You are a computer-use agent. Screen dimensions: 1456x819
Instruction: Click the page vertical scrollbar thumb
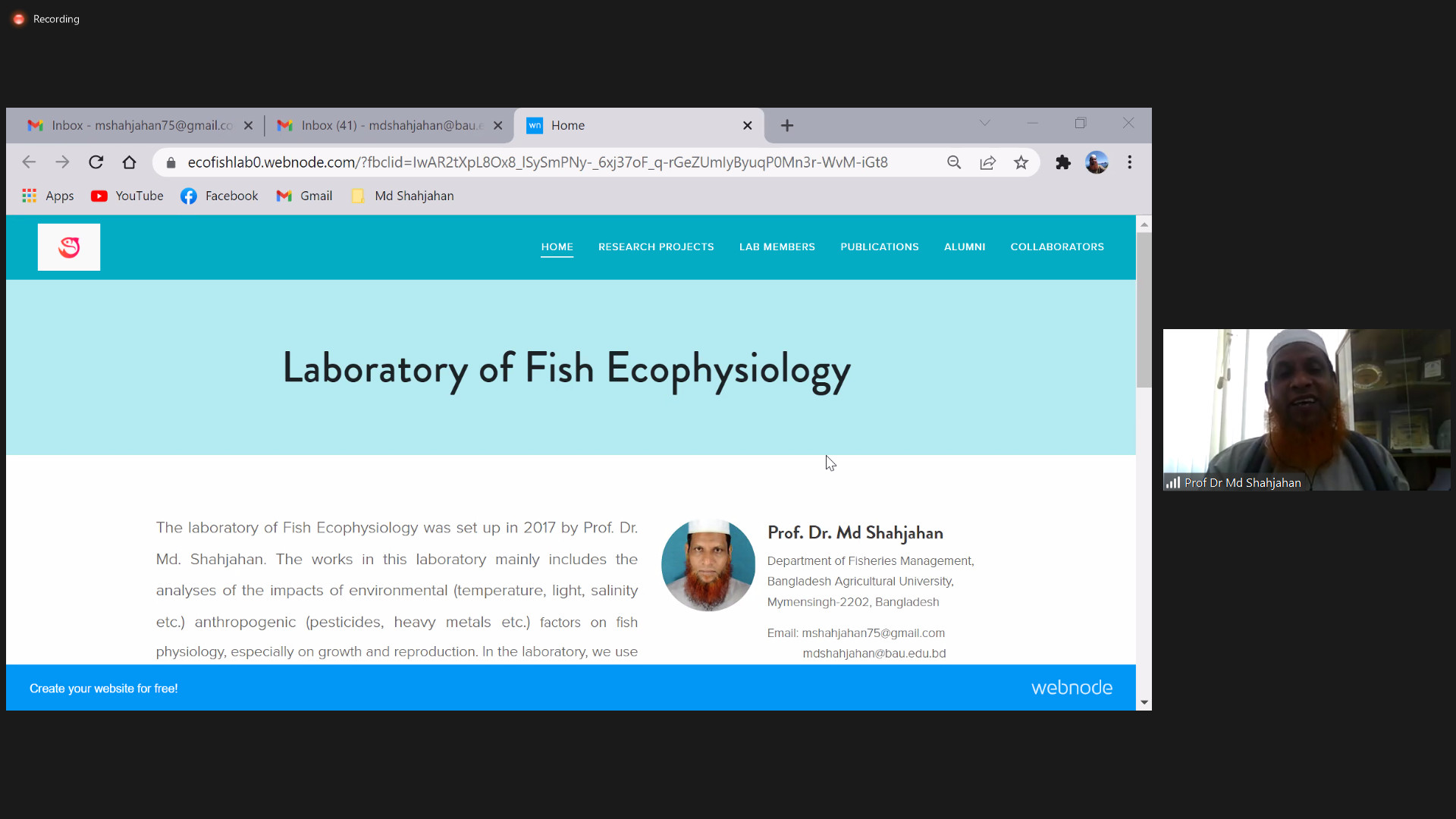pyautogui.click(x=1144, y=311)
